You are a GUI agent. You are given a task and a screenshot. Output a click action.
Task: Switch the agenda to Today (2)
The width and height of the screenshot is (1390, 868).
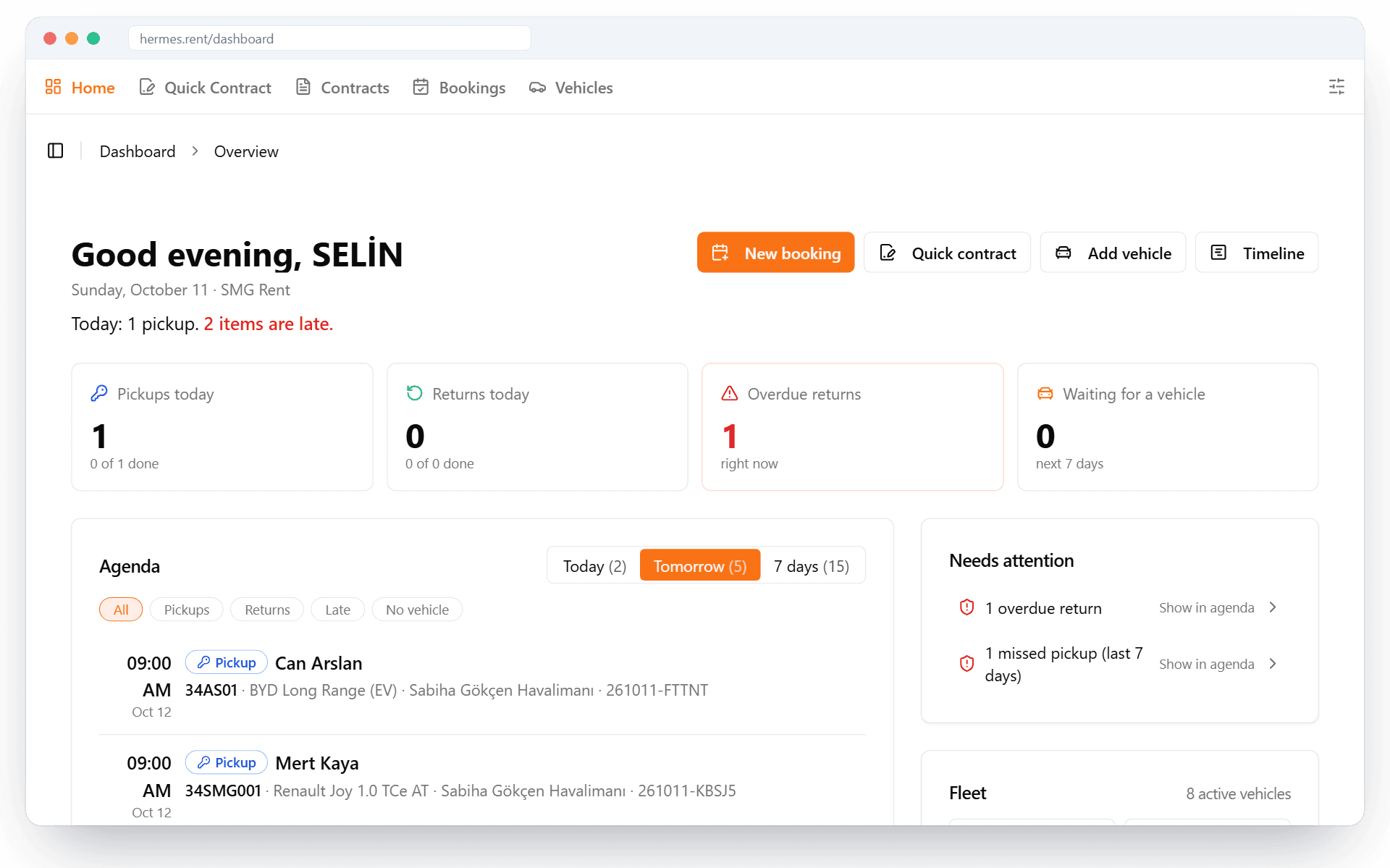[594, 565]
